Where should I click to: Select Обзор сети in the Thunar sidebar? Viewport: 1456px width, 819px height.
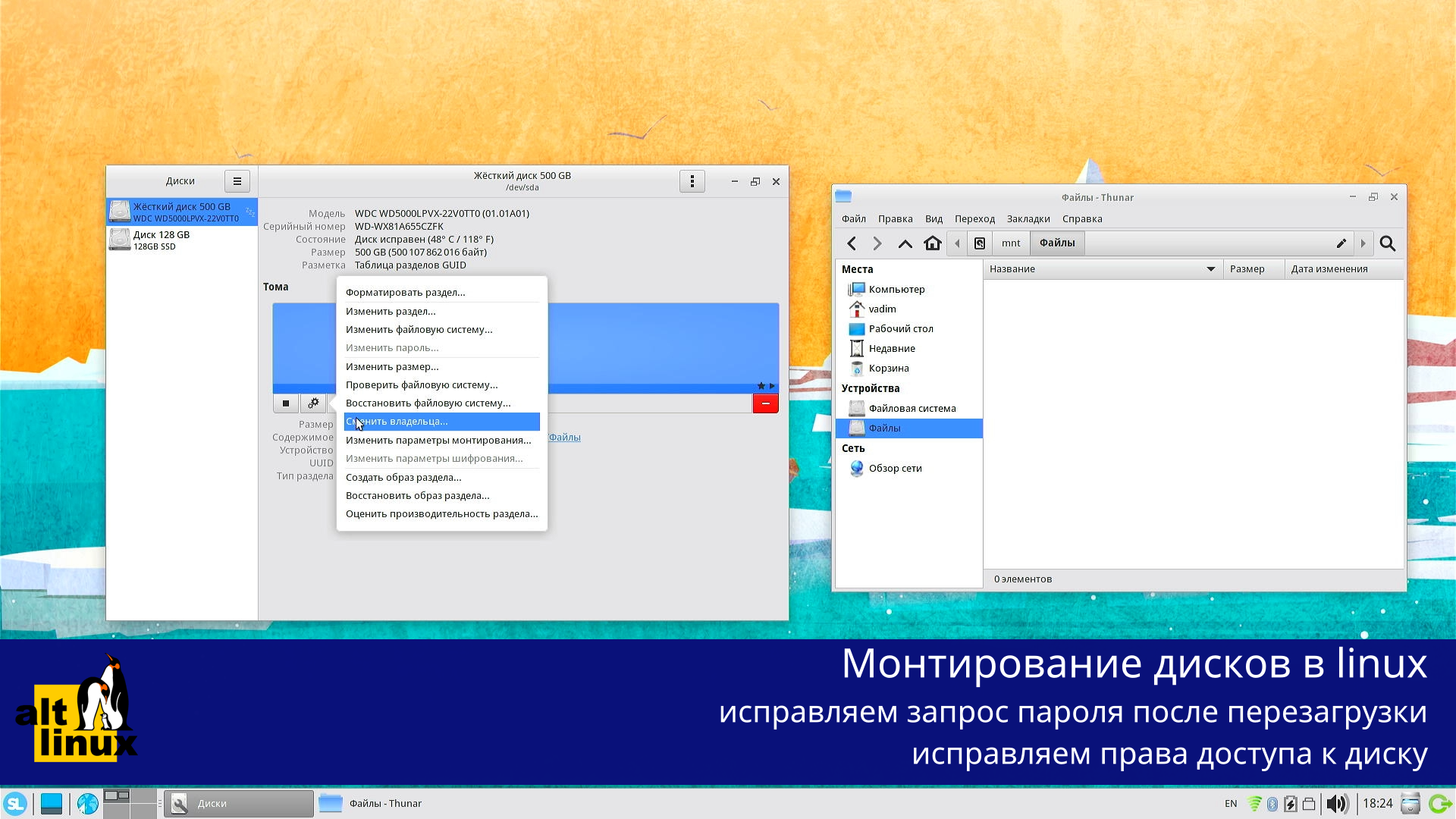896,468
